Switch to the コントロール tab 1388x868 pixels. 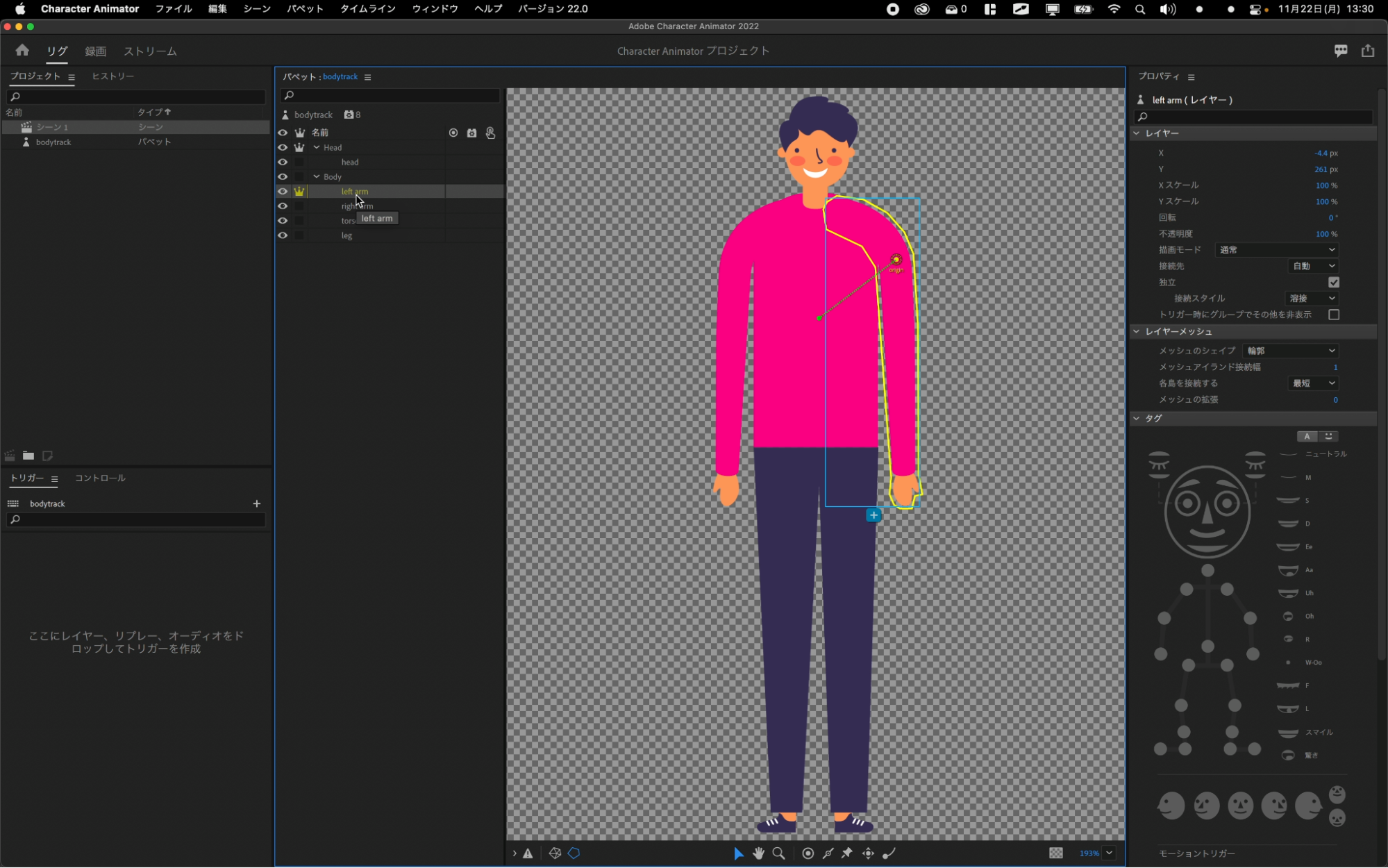(100, 478)
